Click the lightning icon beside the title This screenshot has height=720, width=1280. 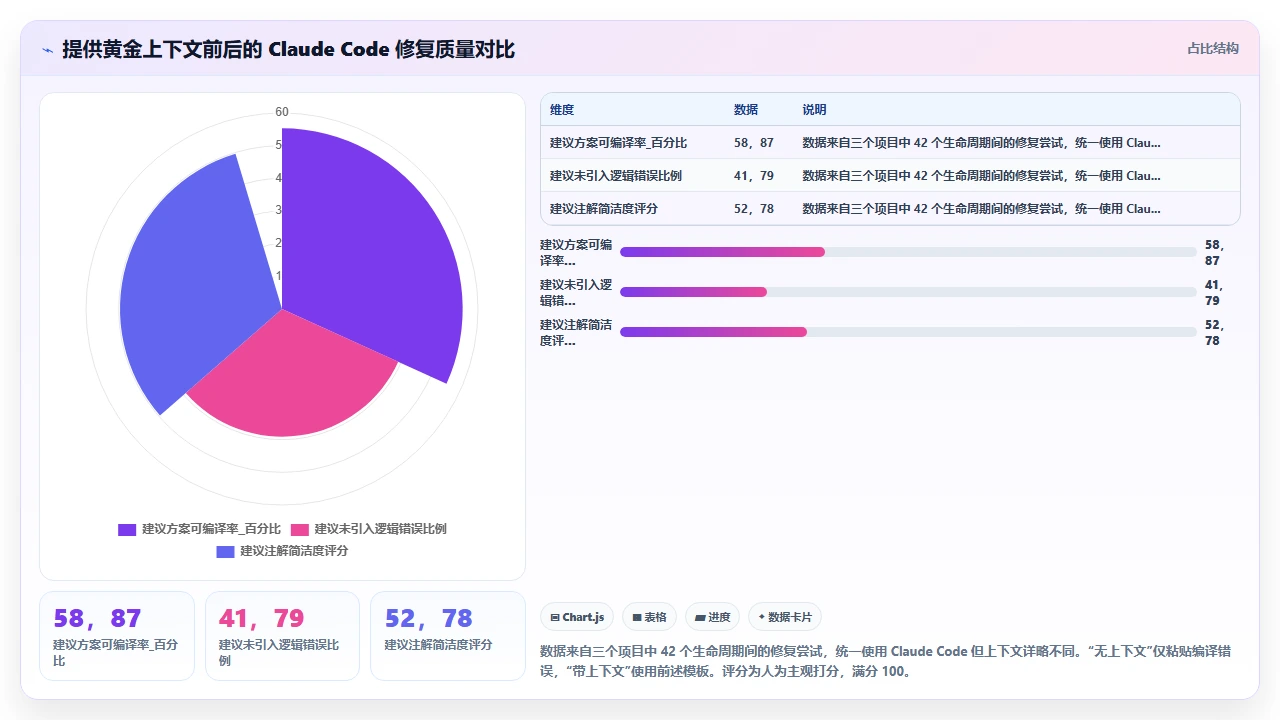(47, 49)
